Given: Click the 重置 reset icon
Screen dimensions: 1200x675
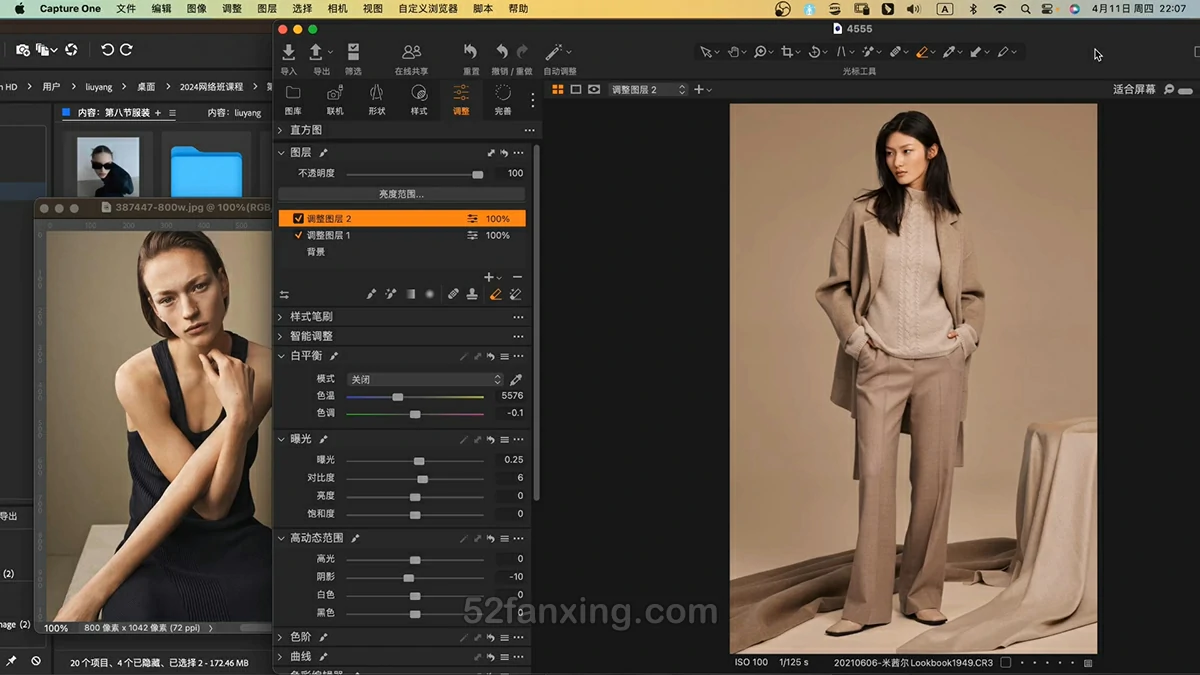Looking at the screenshot, I should point(471,52).
